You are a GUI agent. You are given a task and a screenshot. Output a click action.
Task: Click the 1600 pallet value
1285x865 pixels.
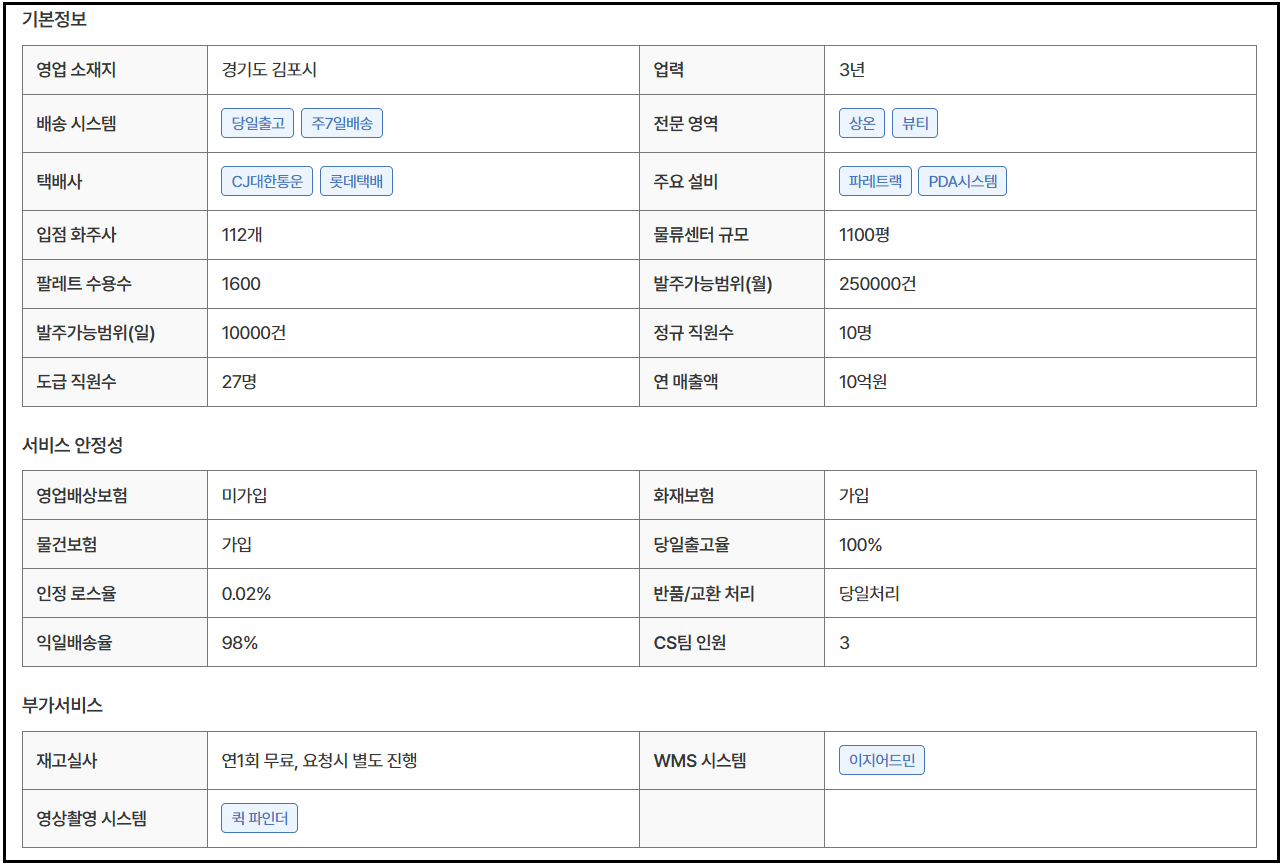click(x=241, y=284)
